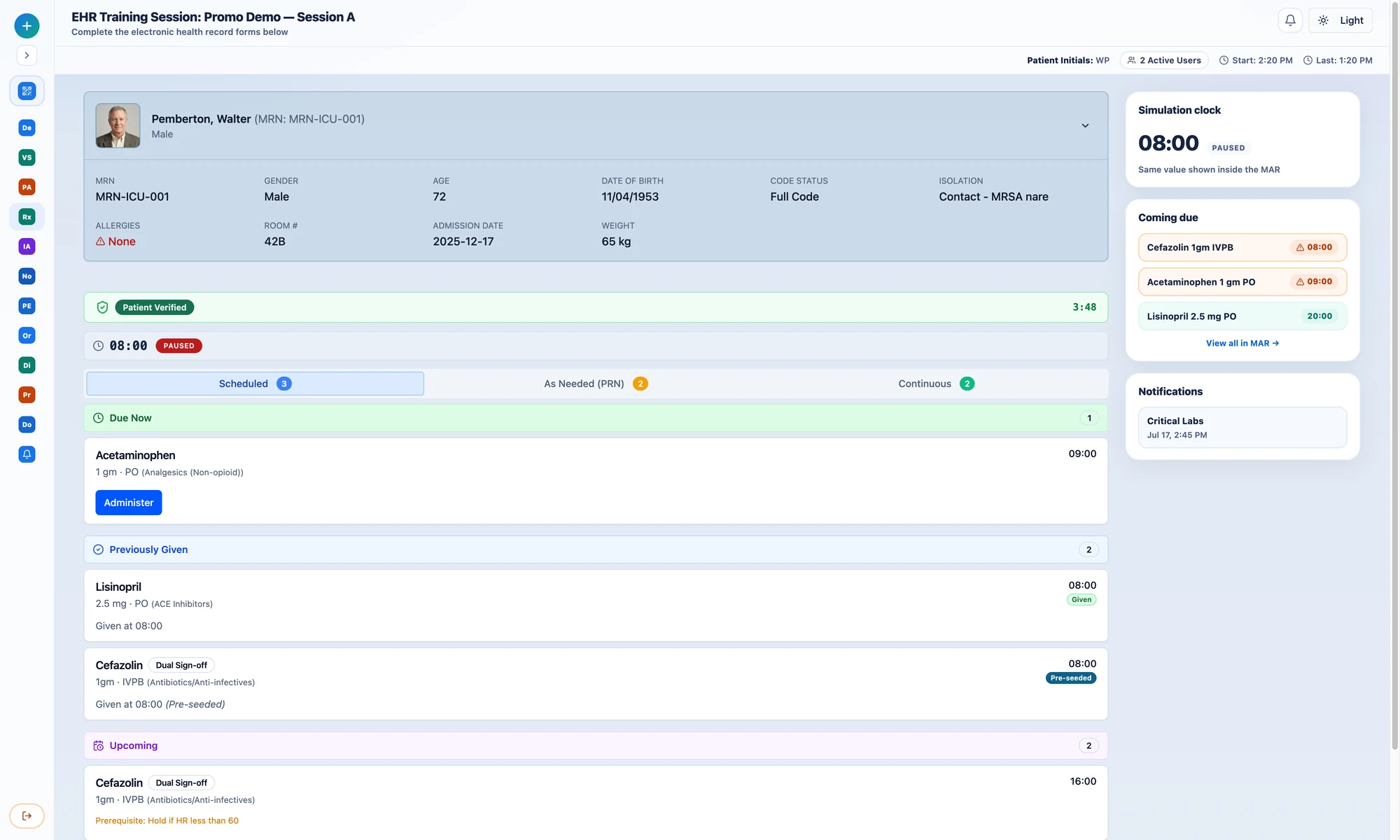Open the PE sidebar section
This screenshot has width=1400, height=840.
click(27, 306)
